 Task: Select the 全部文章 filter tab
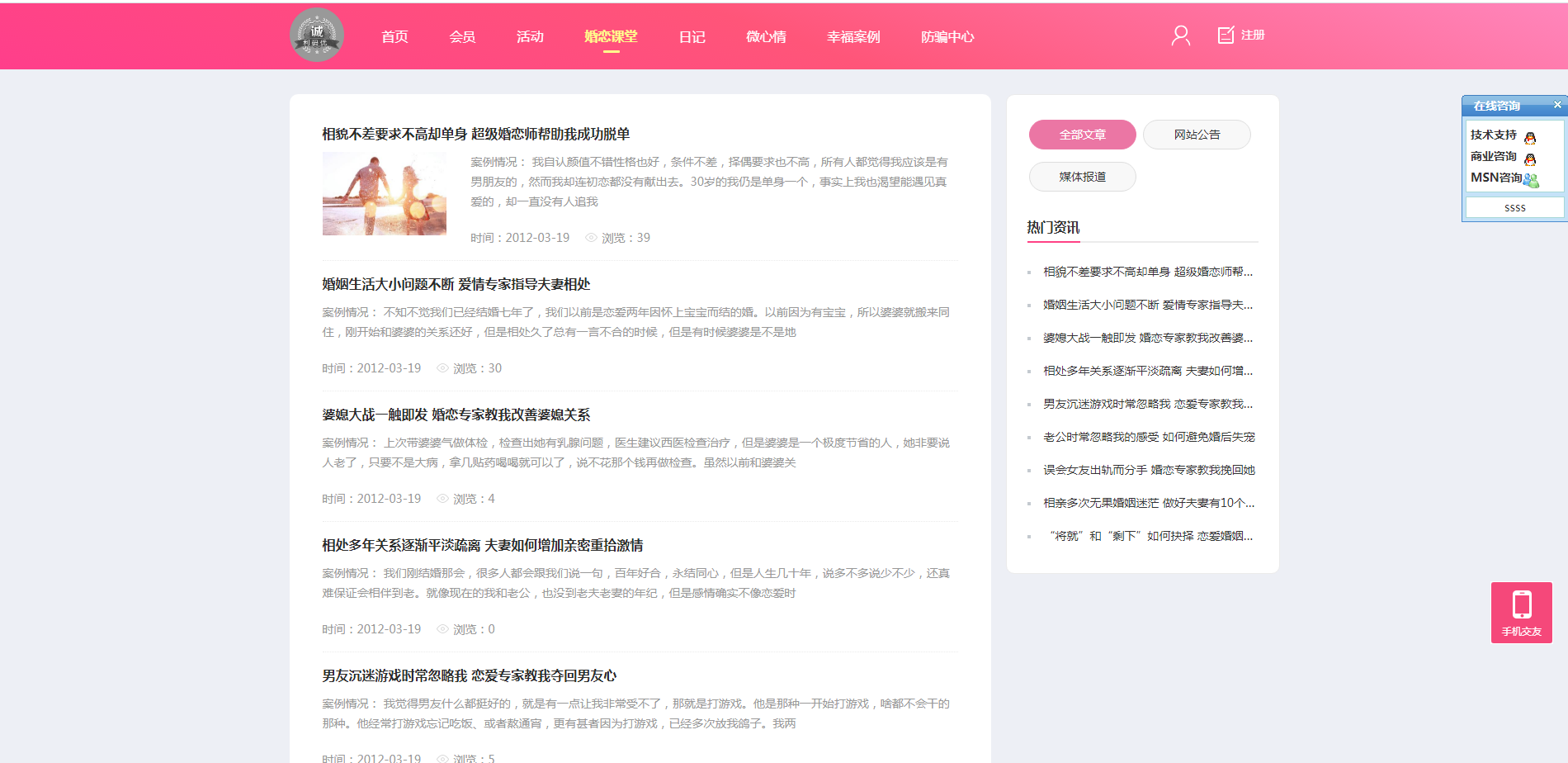point(1082,135)
